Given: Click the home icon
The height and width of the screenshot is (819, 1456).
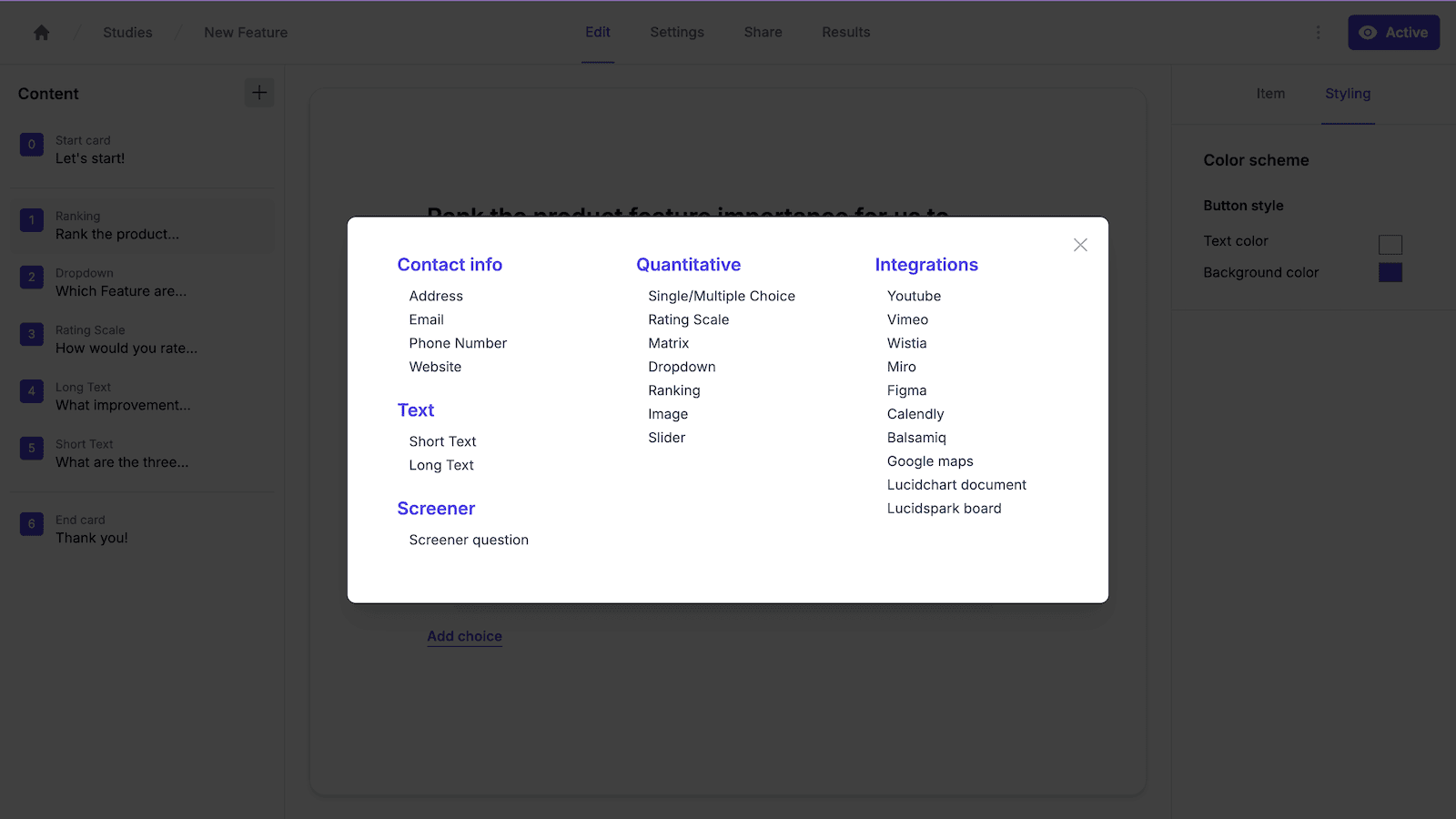Looking at the screenshot, I should (x=41, y=33).
